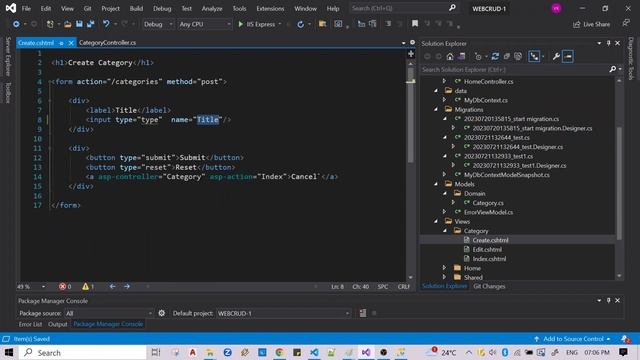Close the Create.cshtml tab
640x360 pixels.
point(71,43)
